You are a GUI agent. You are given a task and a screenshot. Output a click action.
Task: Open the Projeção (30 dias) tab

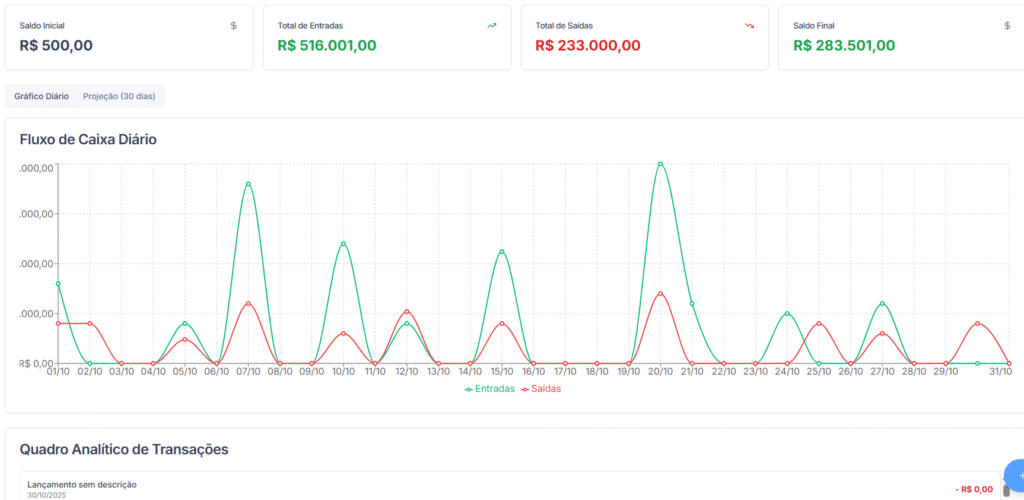pyautogui.click(x=119, y=96)
